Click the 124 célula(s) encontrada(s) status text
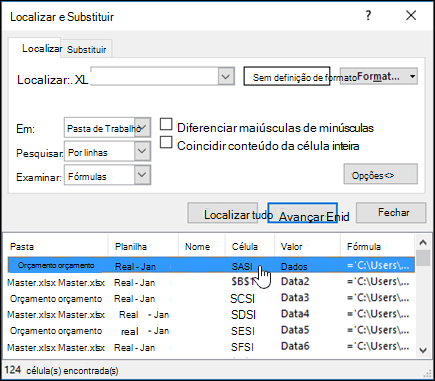Image resolution: width=435 pixels, height=381 pixels. click(x=61, y=370)
